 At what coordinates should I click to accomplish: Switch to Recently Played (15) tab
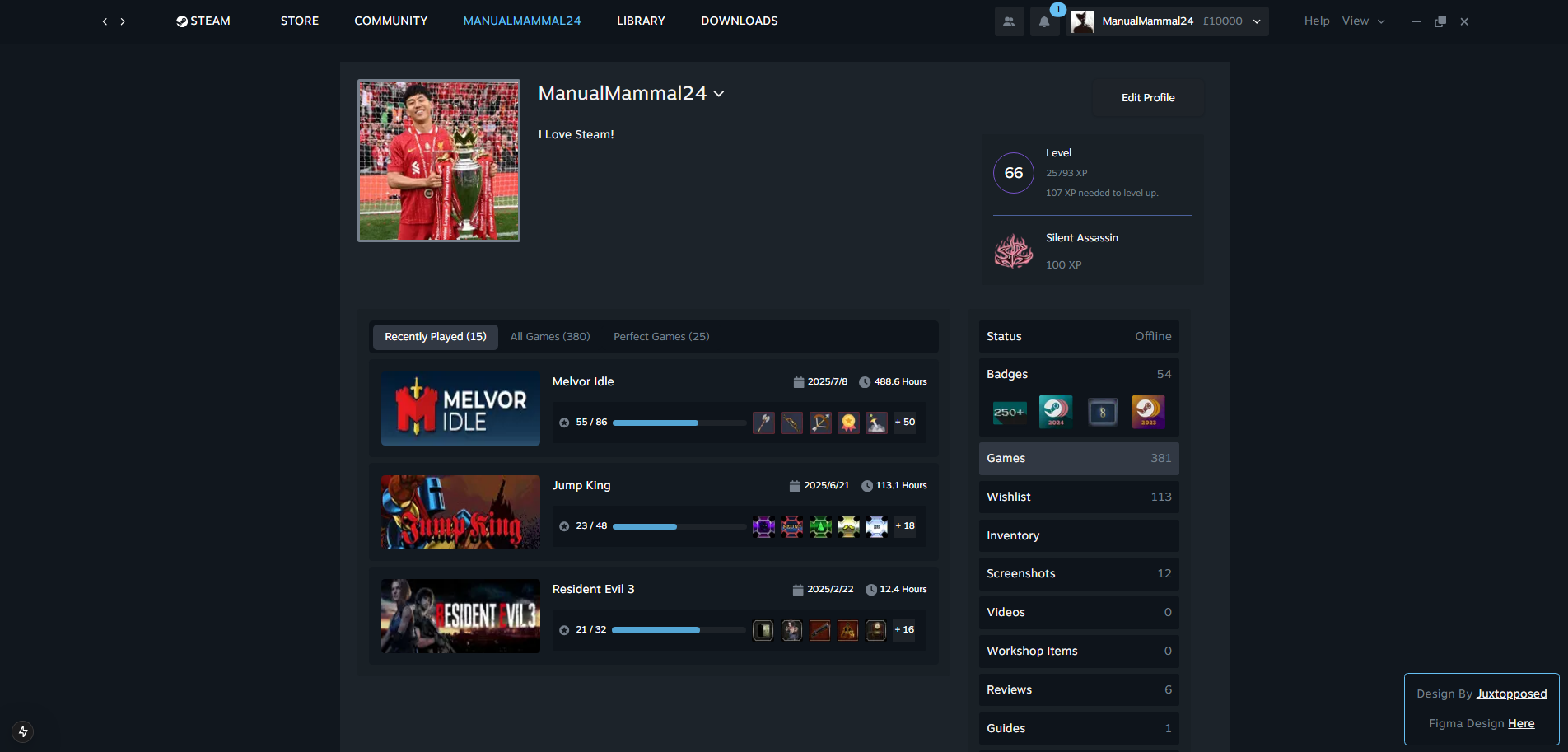tap(436, 337)
